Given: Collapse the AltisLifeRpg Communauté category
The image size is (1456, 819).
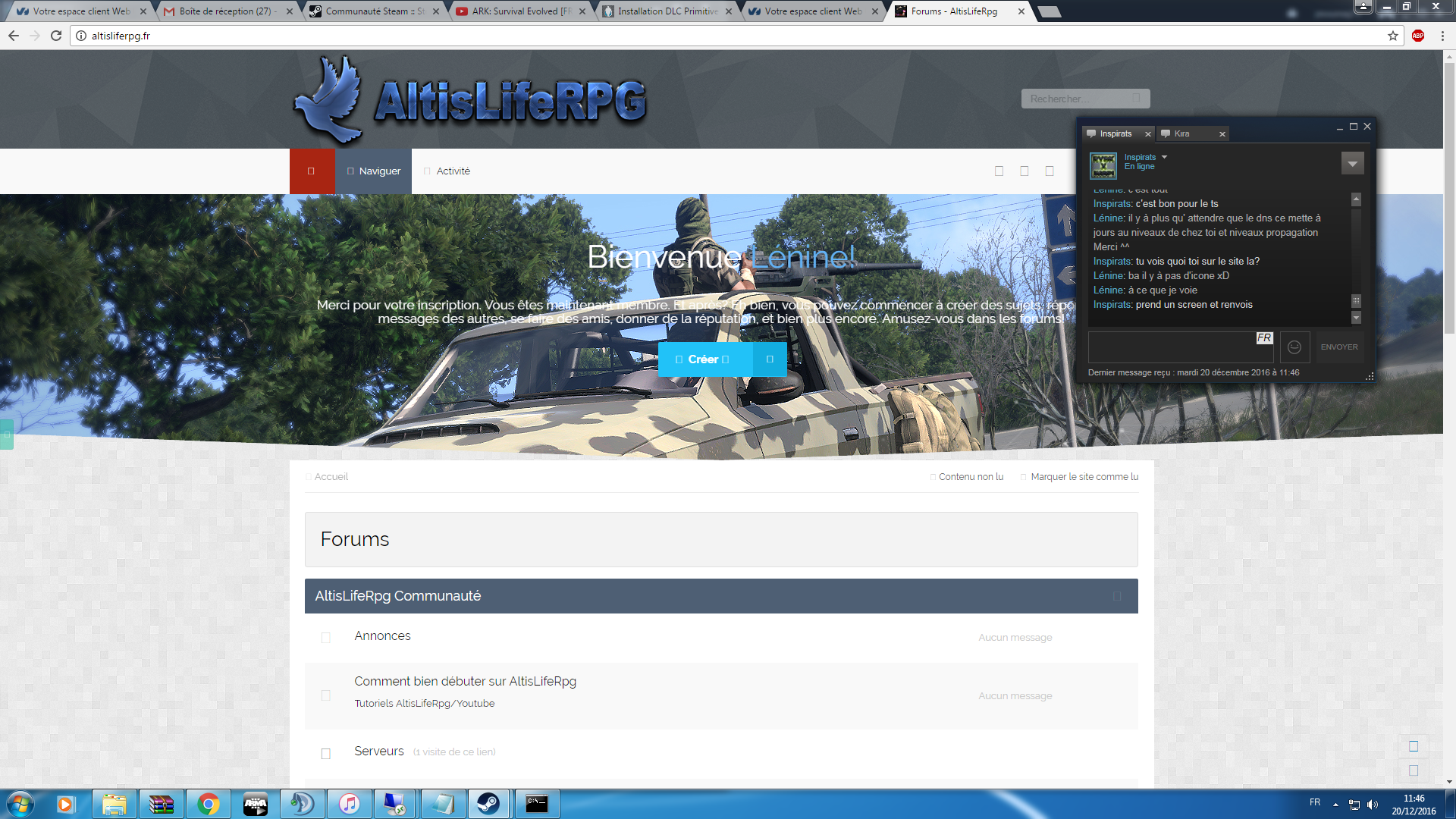Looking at the screenshot, I should 1116,596.
